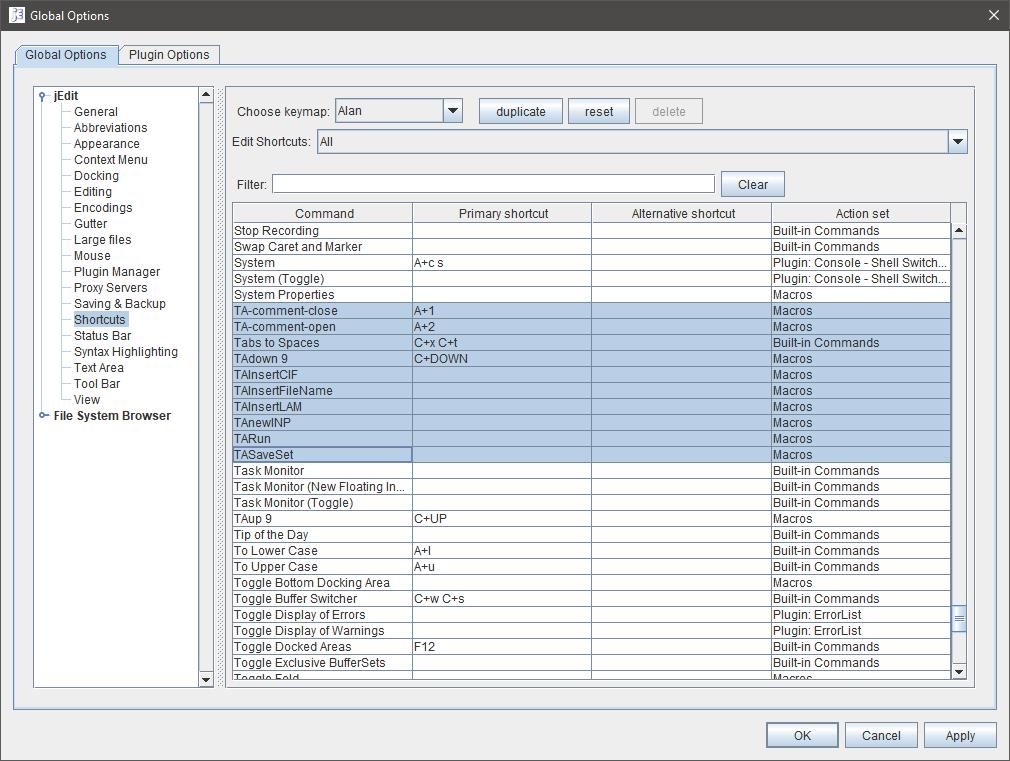Open the Choose keymap dropdown
The image size is (1010, 761).
click(x=453, y=111)
